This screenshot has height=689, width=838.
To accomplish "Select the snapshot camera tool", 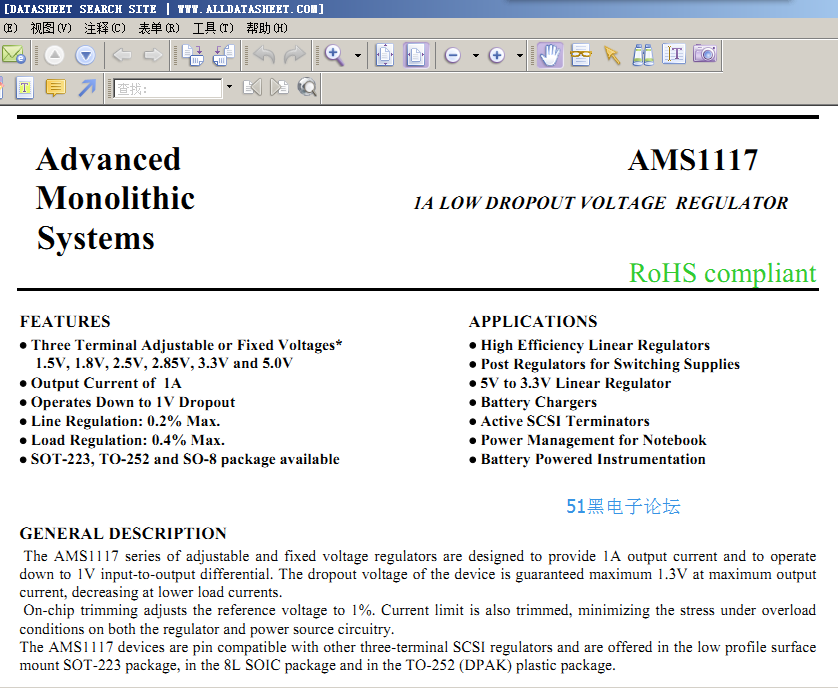I will point(705,54).
